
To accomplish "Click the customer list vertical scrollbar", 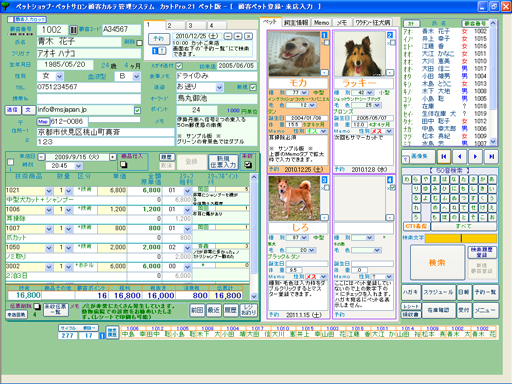I will (x=493, y=83).
